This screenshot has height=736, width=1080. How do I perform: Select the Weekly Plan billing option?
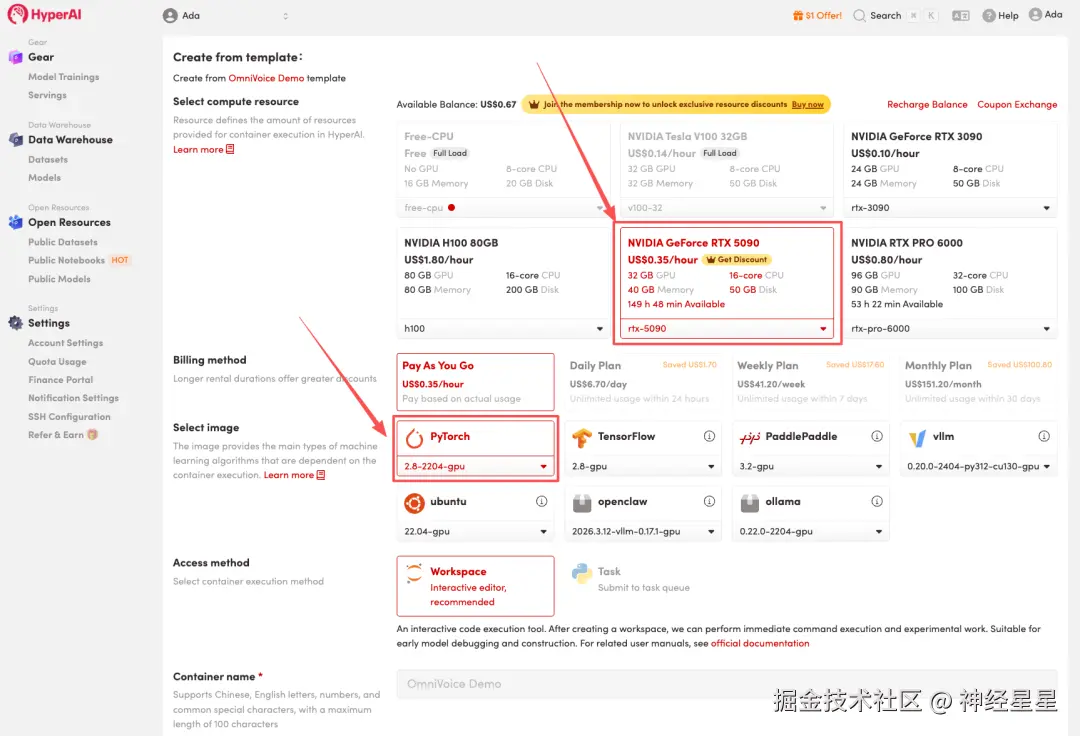(x=811, y=382)
